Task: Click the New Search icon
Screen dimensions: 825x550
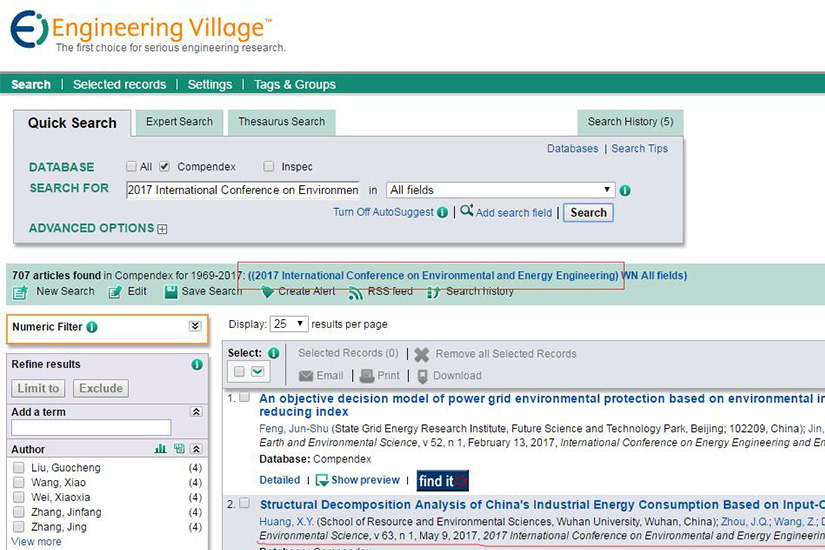Action: point(20,292)
